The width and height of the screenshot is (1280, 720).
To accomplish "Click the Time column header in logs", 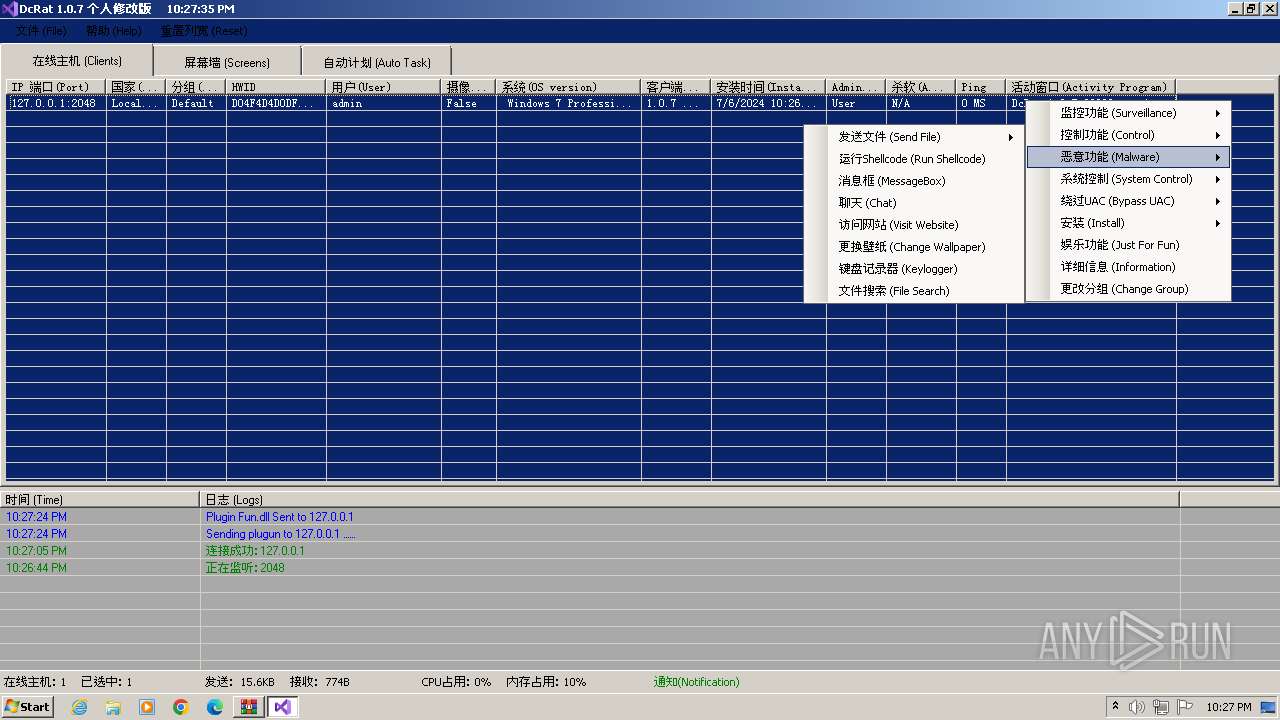I will 100,499.
